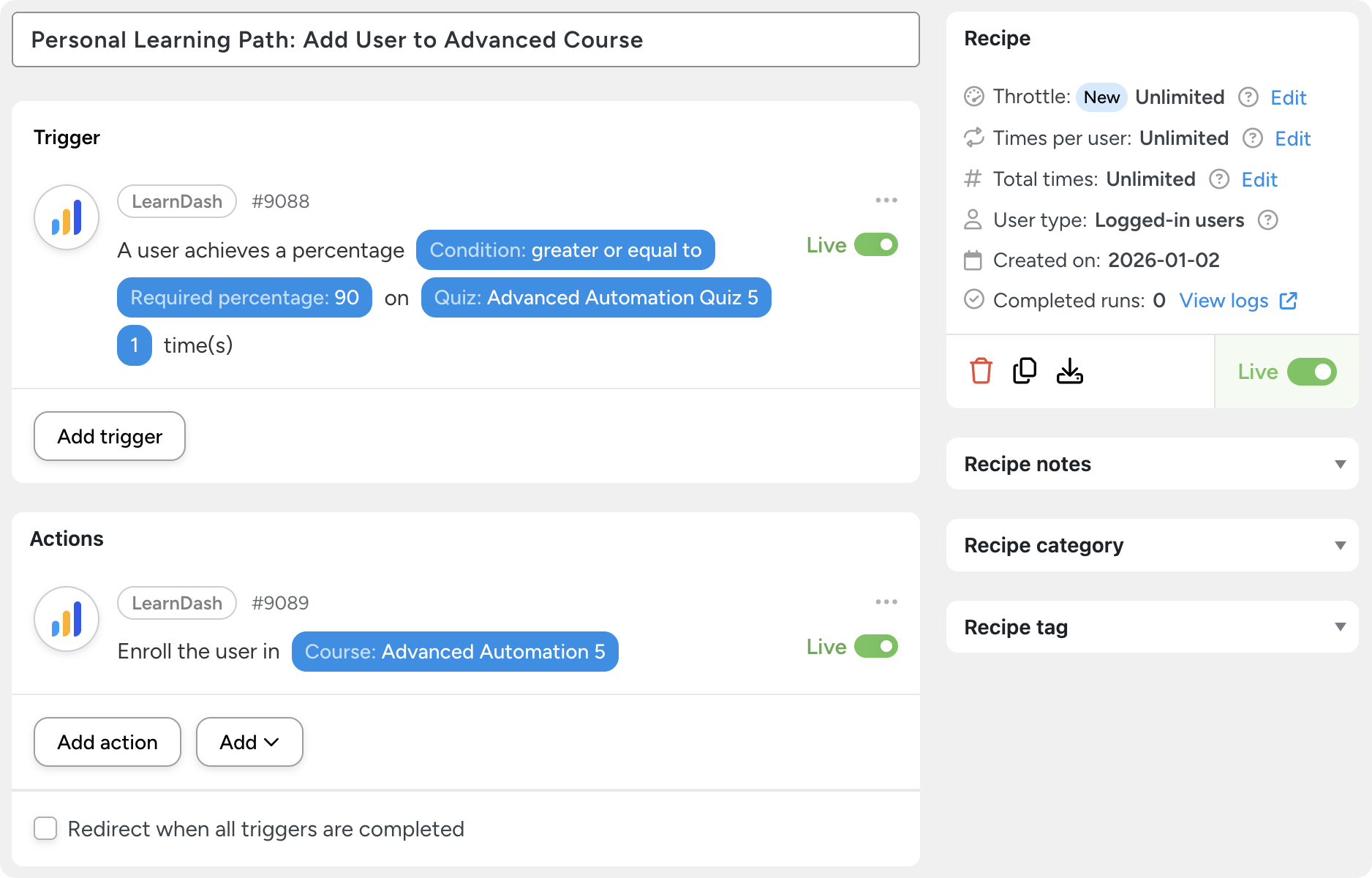1372x878 pixels.
Task: Click the LearnDash logo in the trigger
Action: pyautogui.click(x=67, y=217)
